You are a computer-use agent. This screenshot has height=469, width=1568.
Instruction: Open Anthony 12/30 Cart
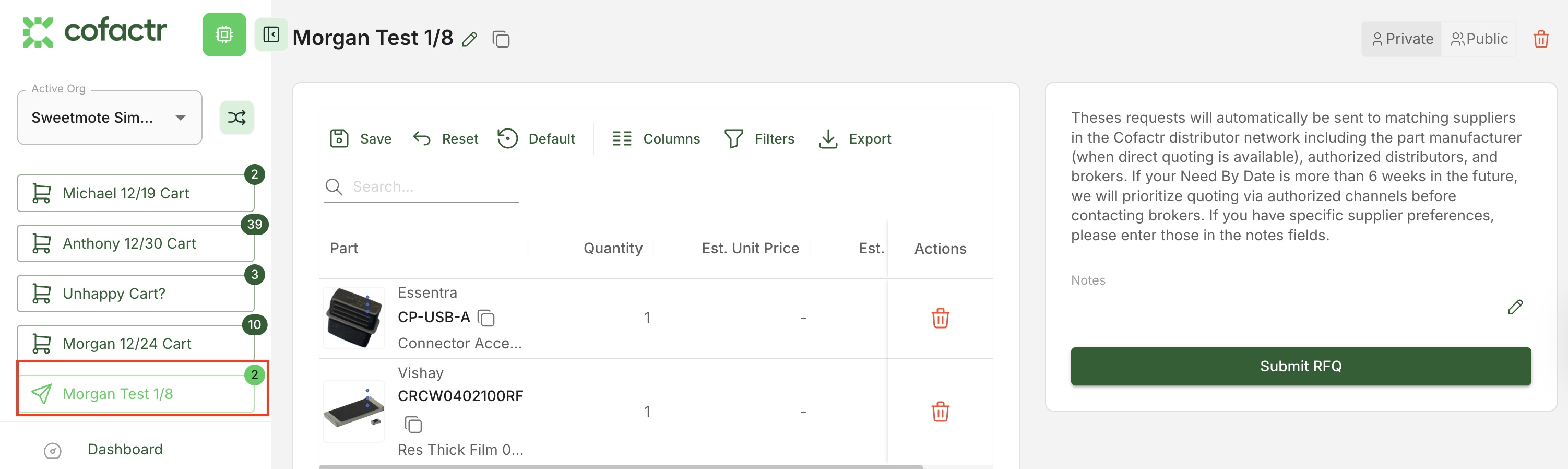[135, 243]
